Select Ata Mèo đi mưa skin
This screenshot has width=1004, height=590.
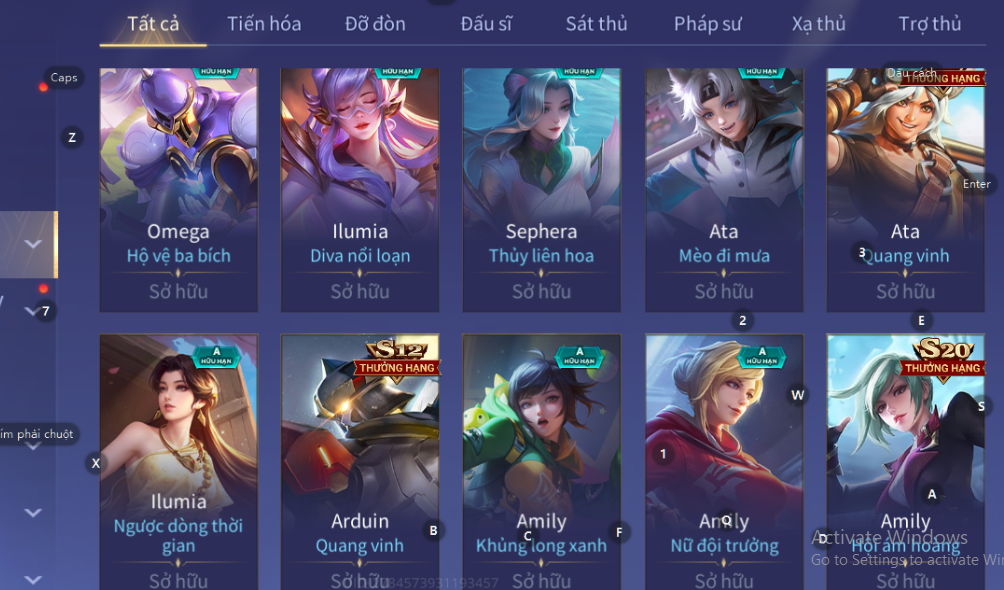pos(724,190)
